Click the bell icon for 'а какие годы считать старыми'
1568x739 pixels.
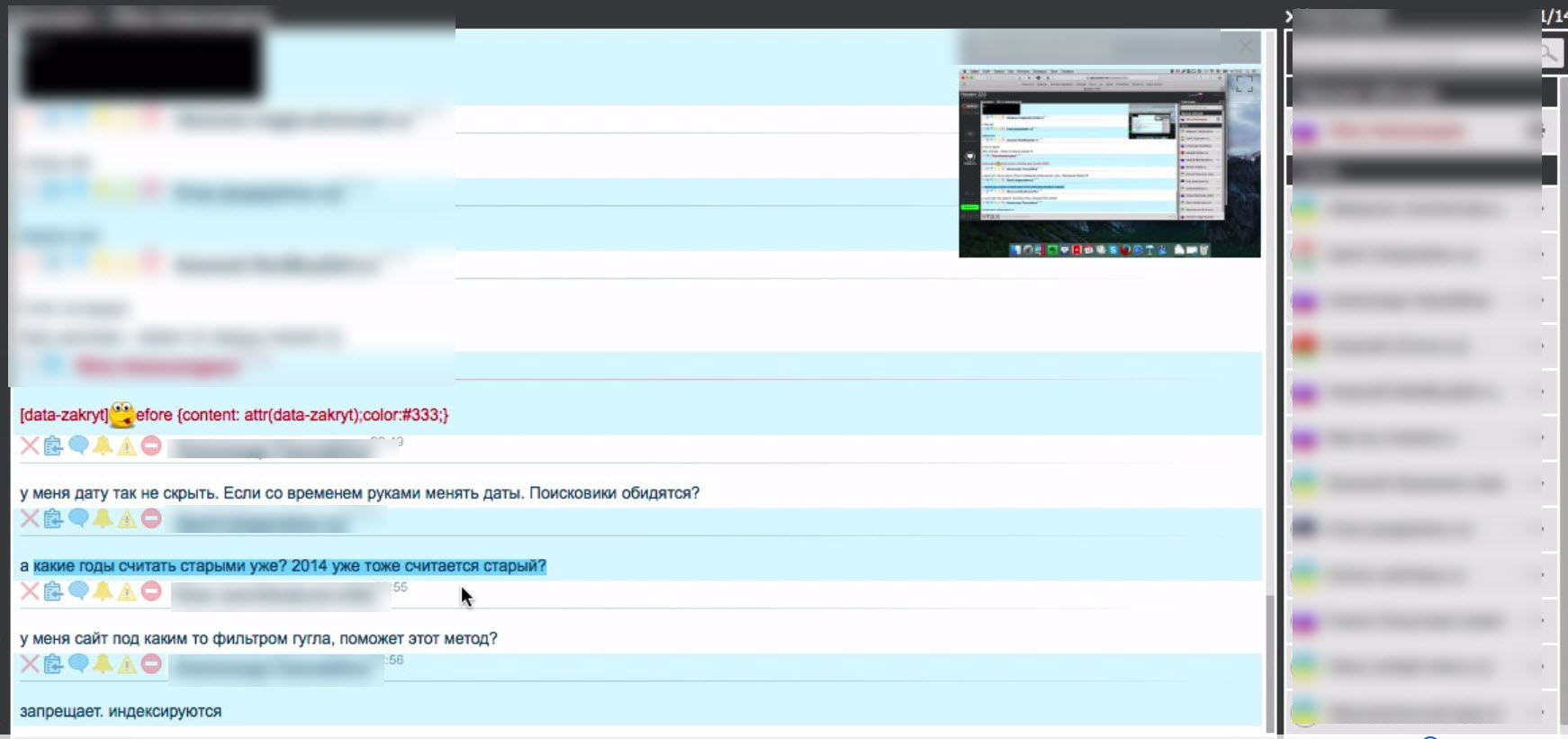pos(103,518)
